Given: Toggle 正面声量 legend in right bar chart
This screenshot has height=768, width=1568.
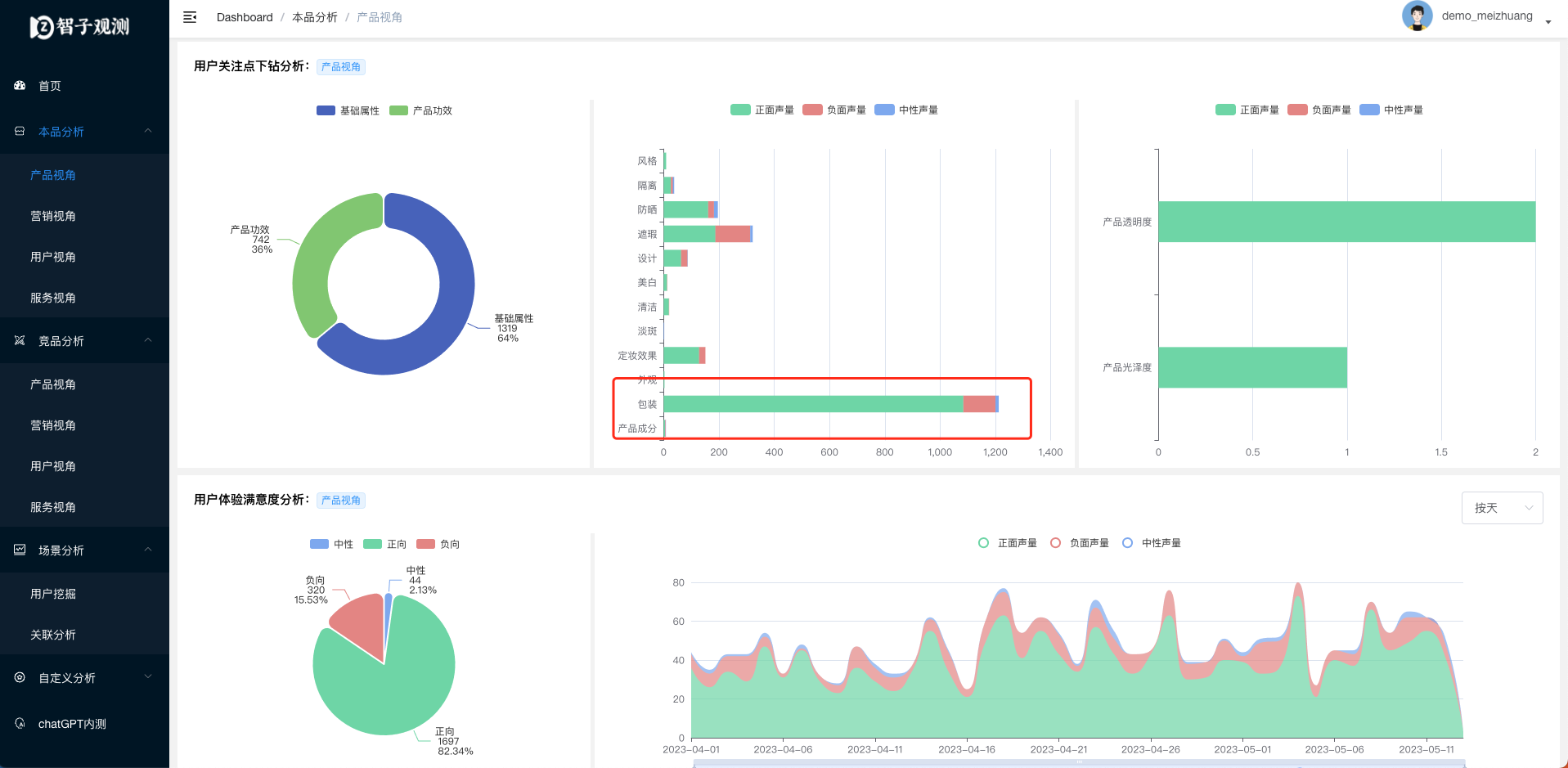Looking at the screenshot, I should coord(1247,110).
